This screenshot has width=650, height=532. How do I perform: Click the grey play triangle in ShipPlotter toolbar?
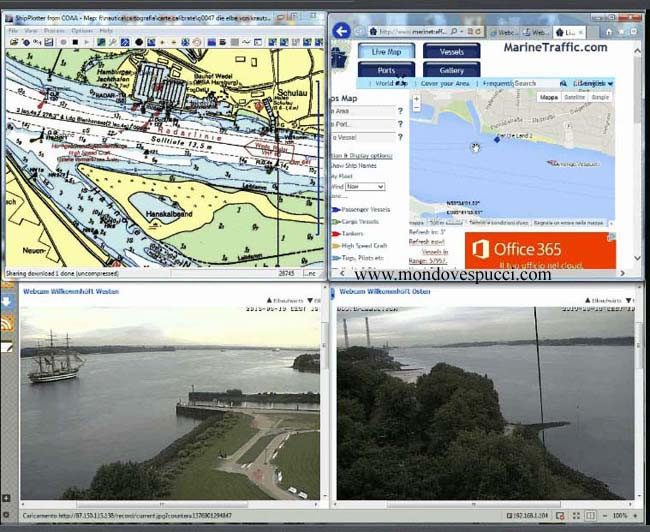tap(86, 42)
